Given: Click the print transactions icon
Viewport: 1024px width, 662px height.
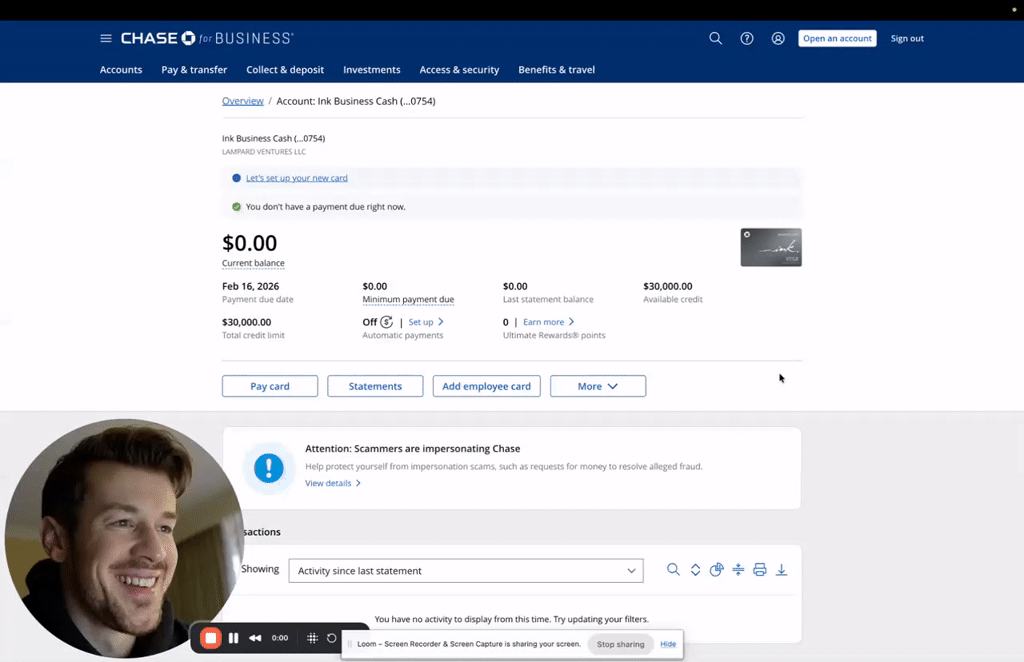Looking at the screenshot, I should coord(760,570).
